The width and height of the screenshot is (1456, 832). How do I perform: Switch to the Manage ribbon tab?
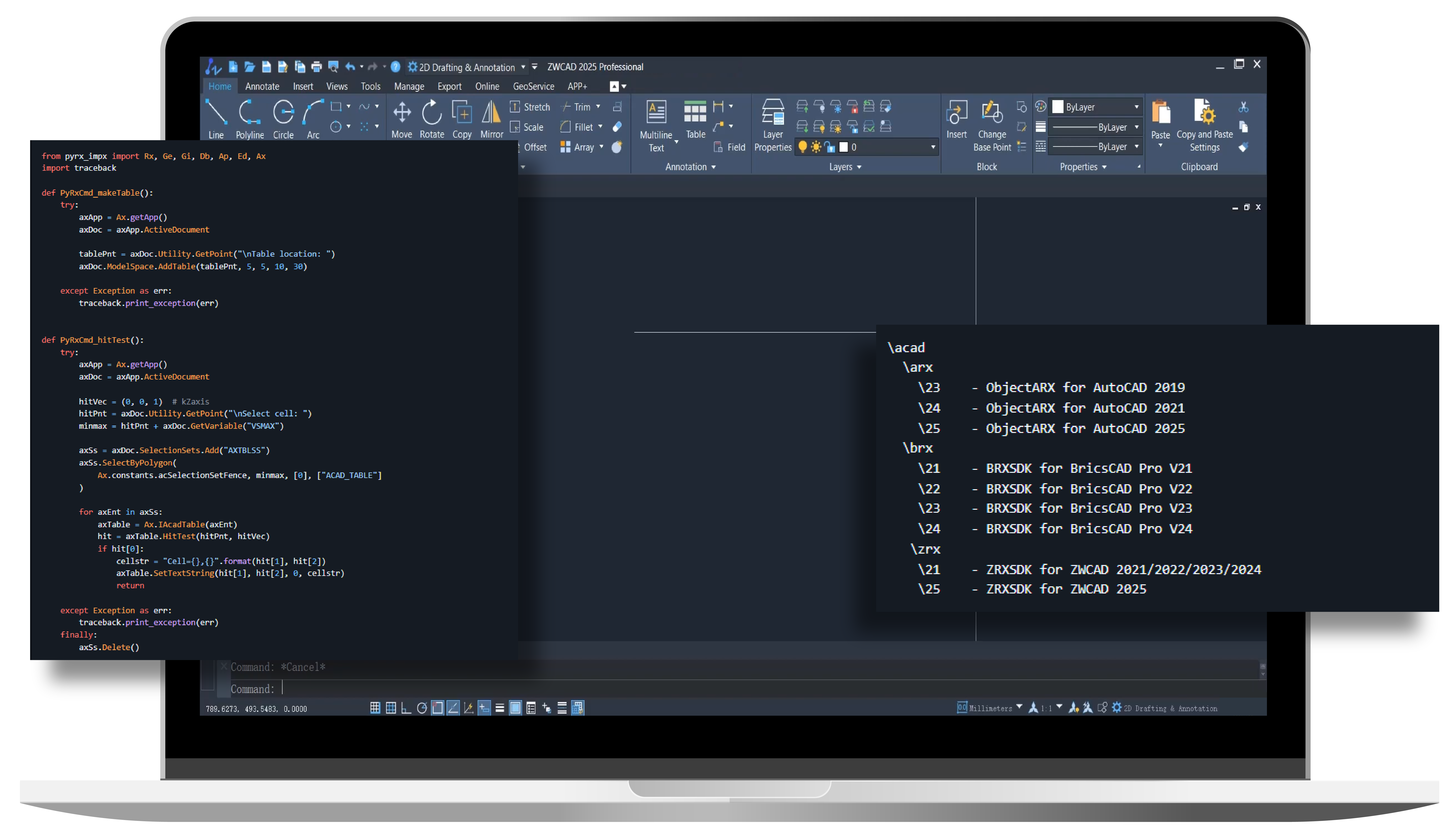pos(409,86)
